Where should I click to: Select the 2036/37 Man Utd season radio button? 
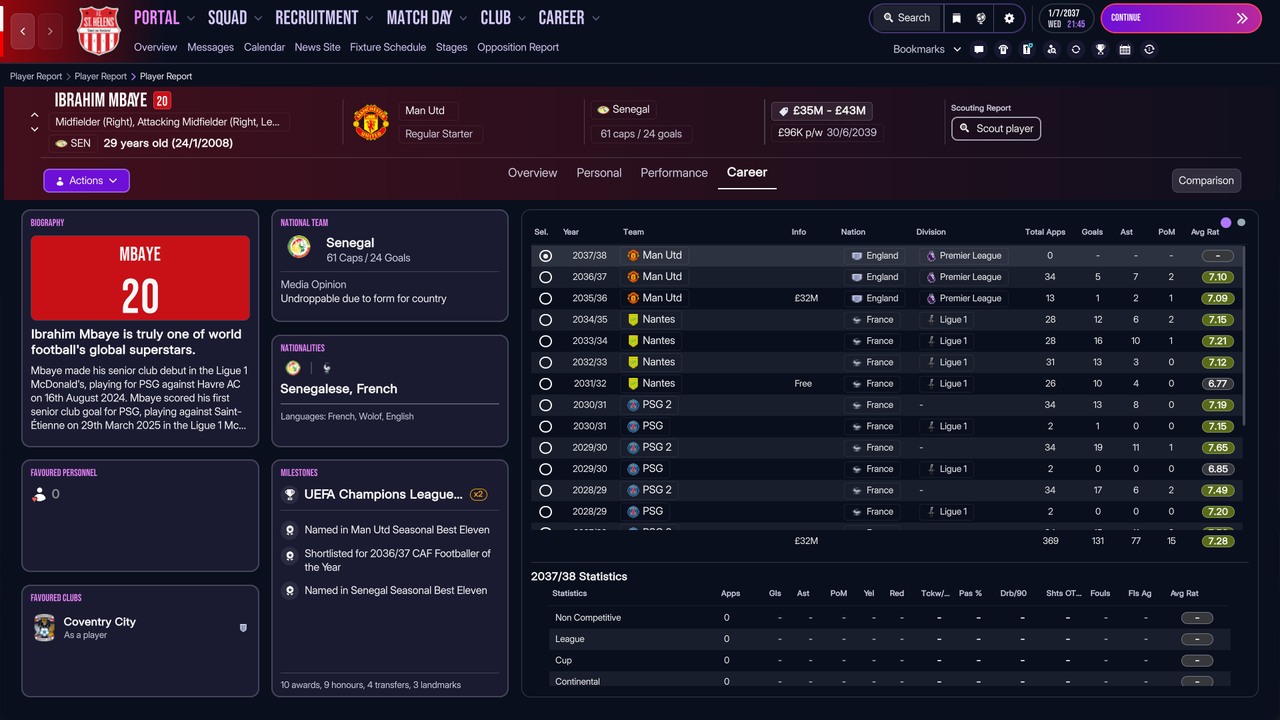(545, 277)
